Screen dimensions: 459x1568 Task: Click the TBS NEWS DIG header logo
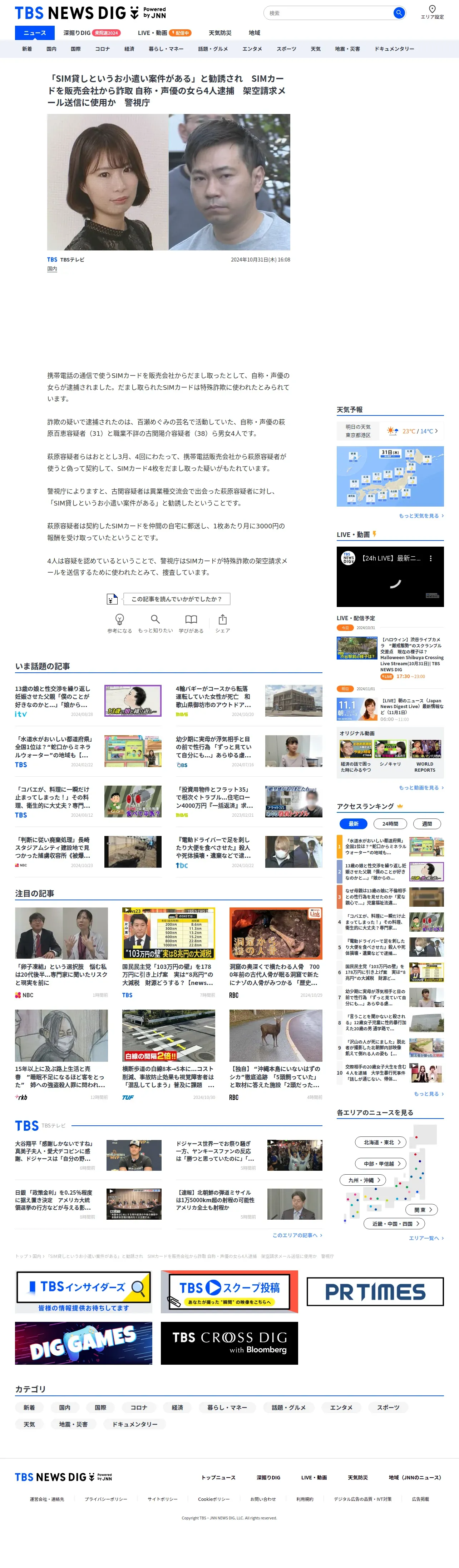pos(90,13)
